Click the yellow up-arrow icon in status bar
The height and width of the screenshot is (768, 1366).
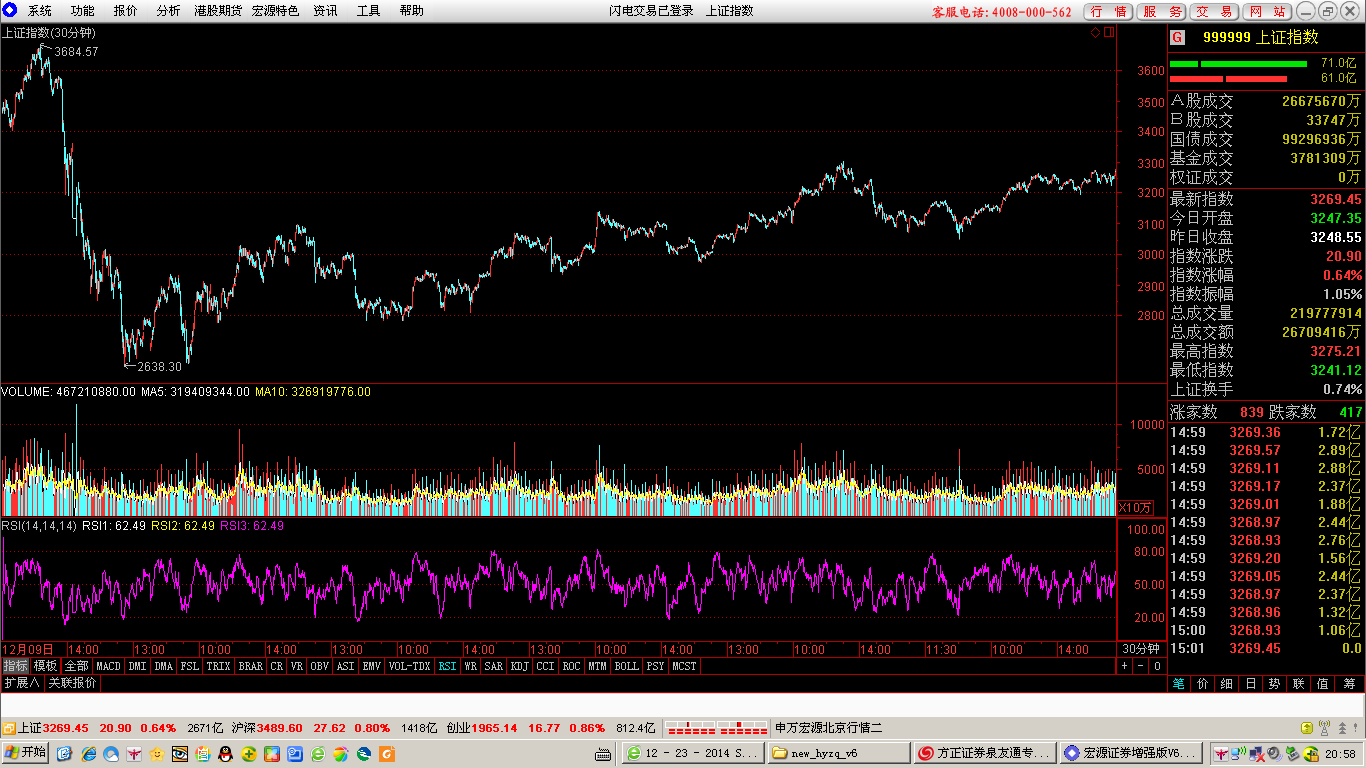coord(1307,728)
